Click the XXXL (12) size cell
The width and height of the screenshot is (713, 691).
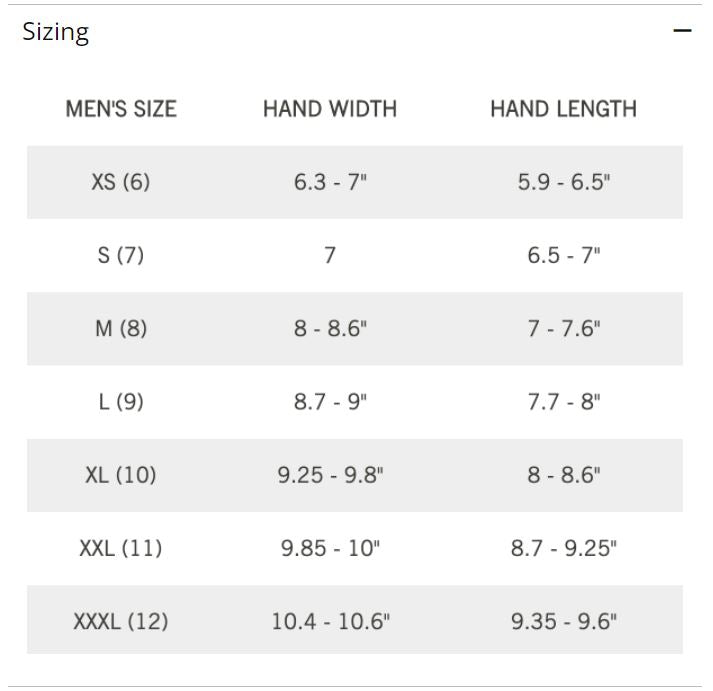[121, 621]
